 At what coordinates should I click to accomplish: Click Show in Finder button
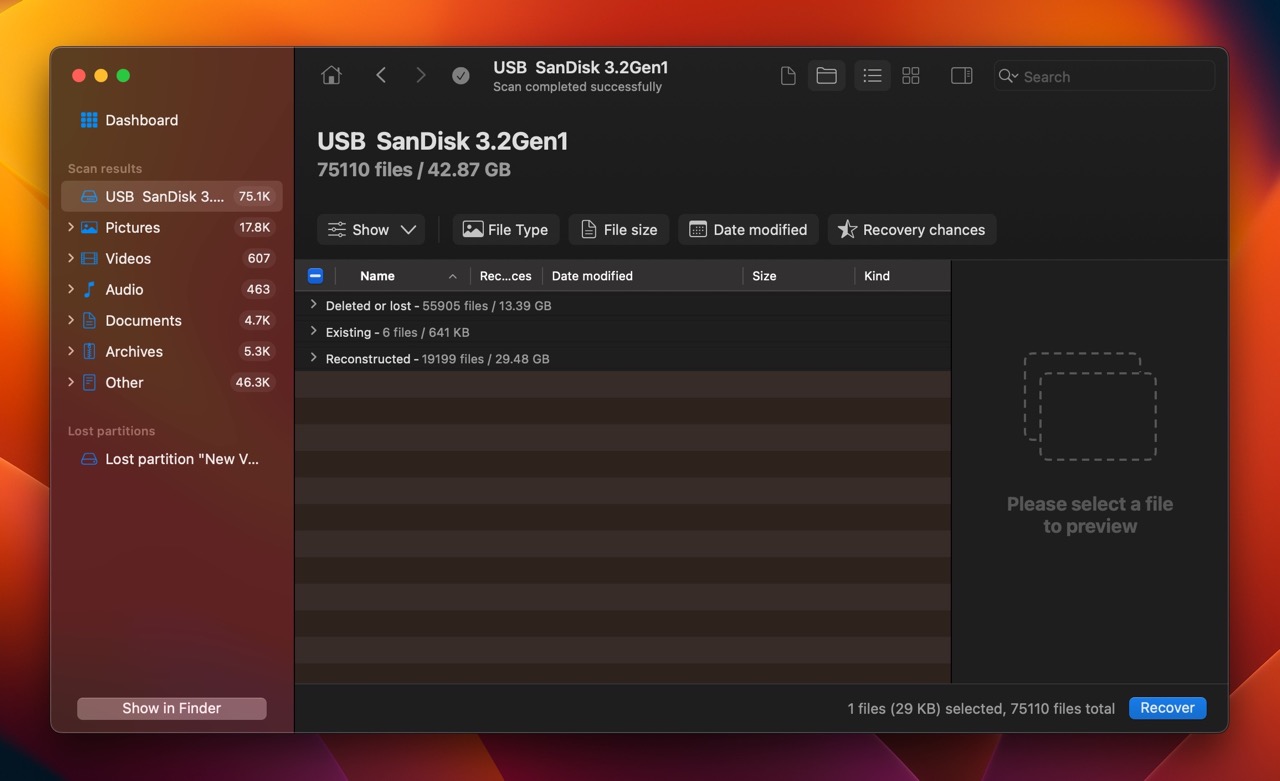click(172, 708)
